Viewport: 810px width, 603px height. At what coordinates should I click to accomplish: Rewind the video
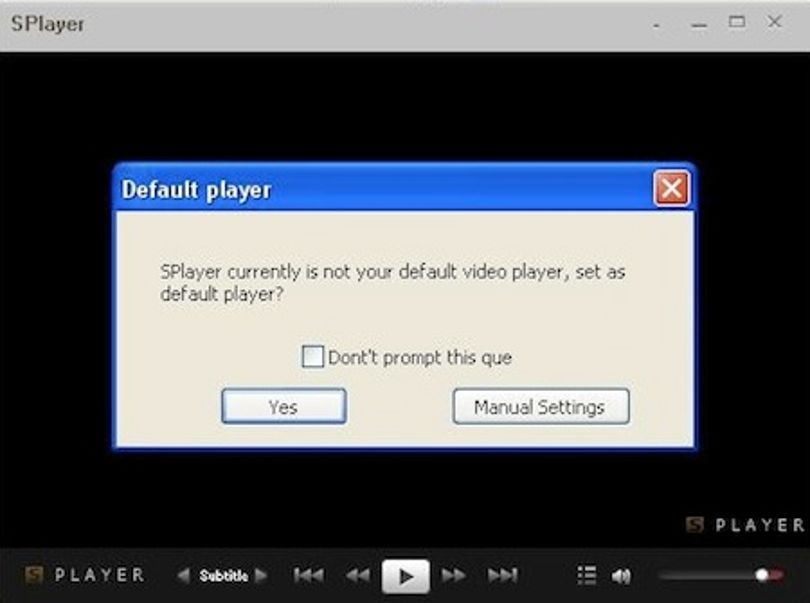(357, 575)
